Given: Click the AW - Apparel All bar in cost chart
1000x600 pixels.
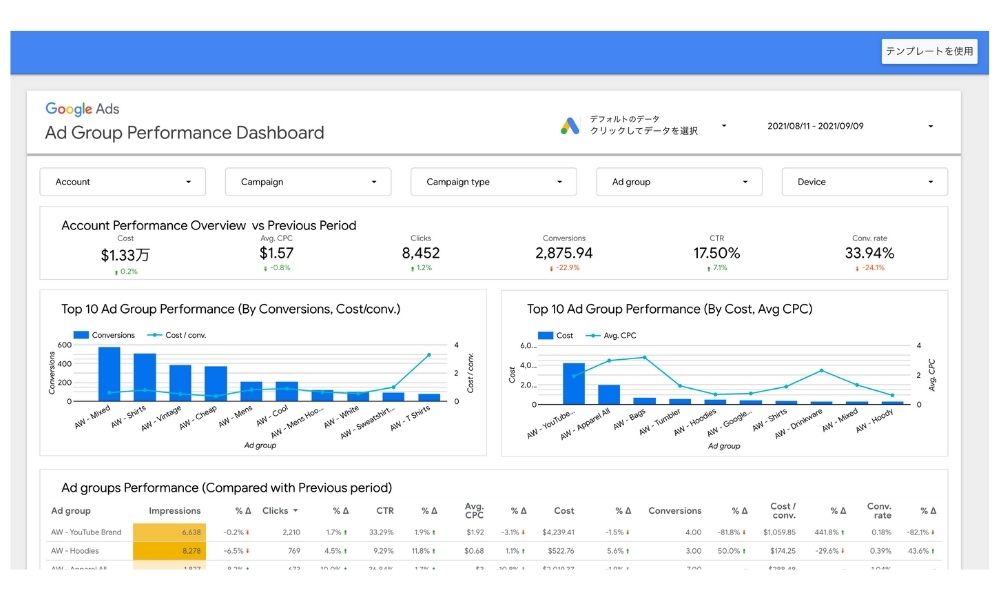Looking at the screenshot, I should pos(609,395).
